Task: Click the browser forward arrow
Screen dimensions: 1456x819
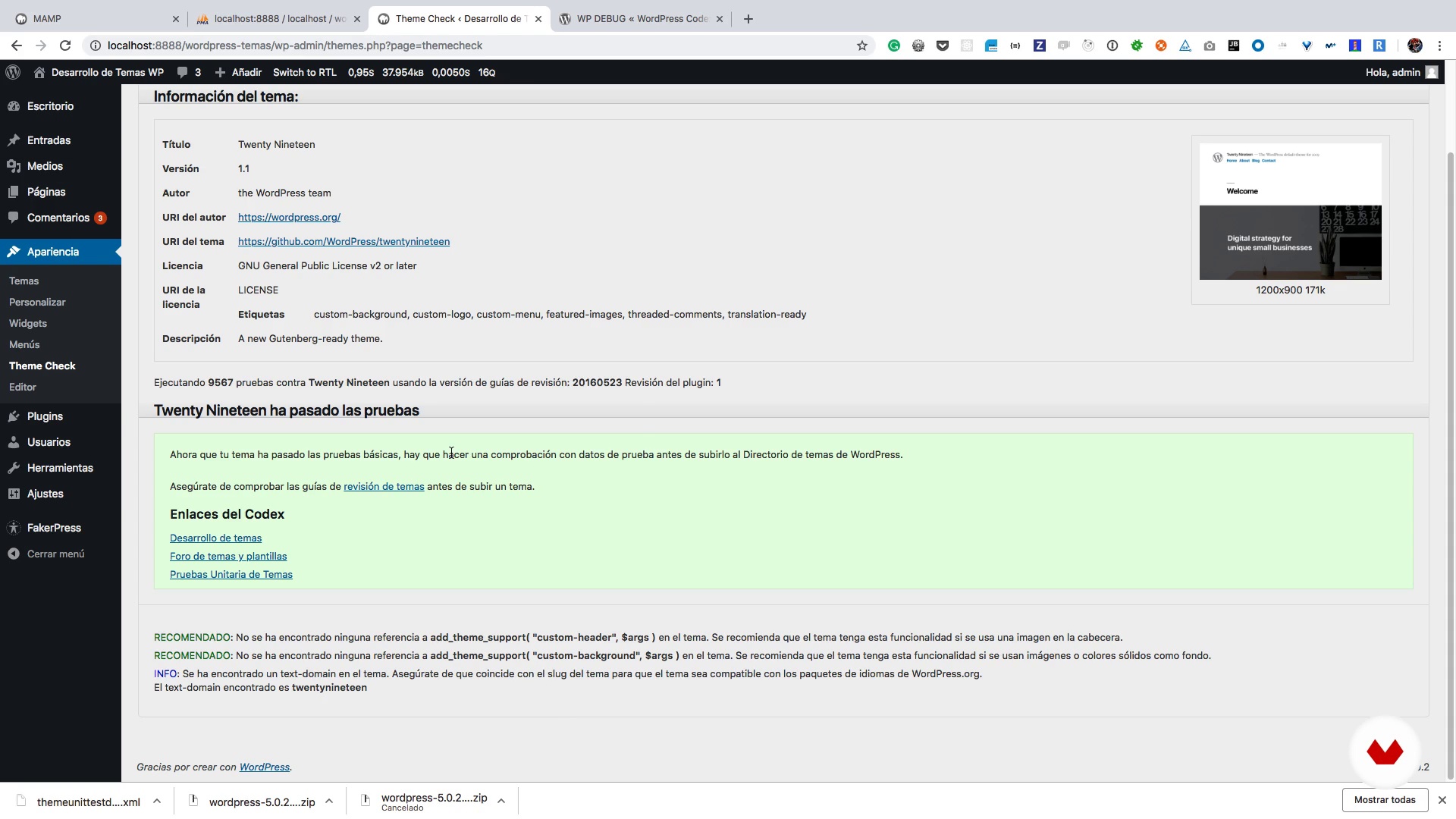Action: pyautogui.click(x=41, y=45)
